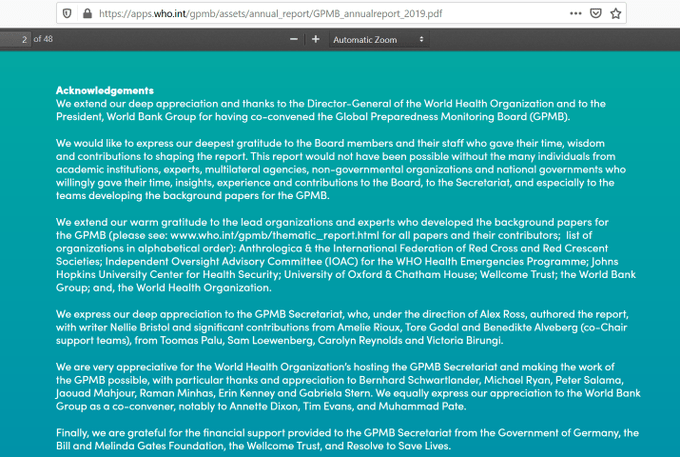This screenshot has width=680, height=457.
Task: Click the page number field showing 2
Action: click(x=16, y=39)
